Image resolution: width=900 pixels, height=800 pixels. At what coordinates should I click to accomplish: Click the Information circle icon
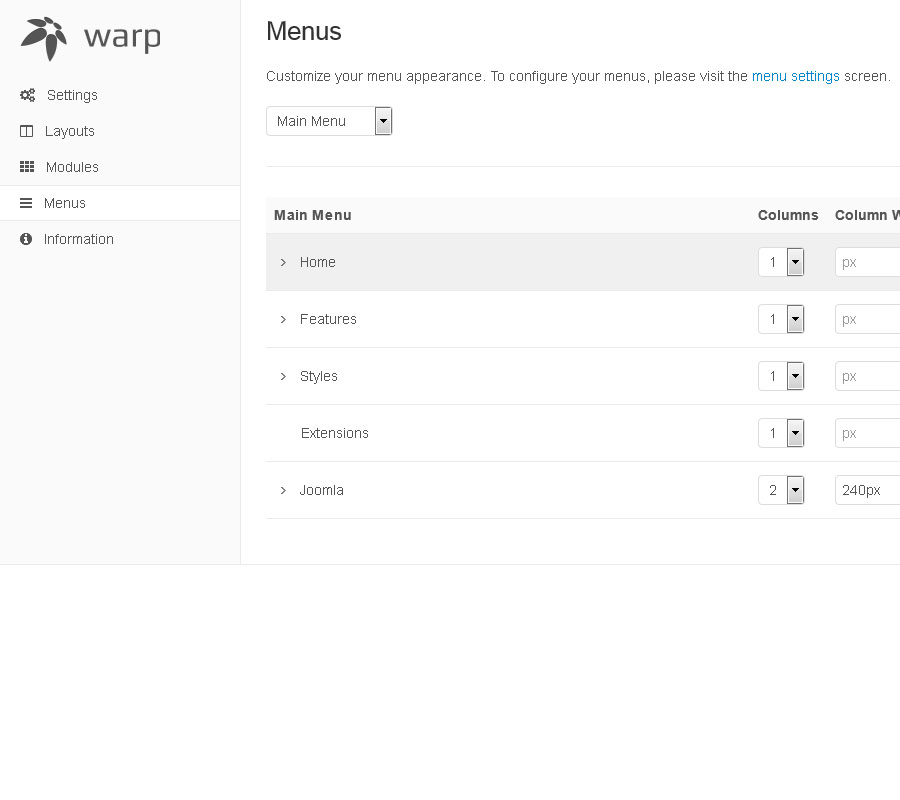coord(26,239)
